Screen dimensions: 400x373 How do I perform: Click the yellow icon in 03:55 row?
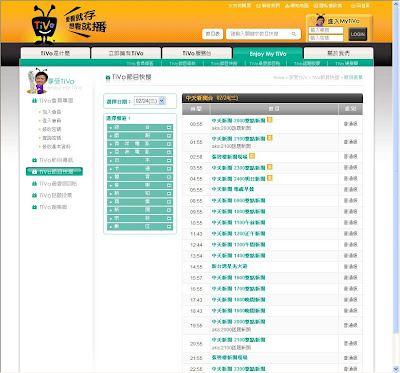pos(270,167)
